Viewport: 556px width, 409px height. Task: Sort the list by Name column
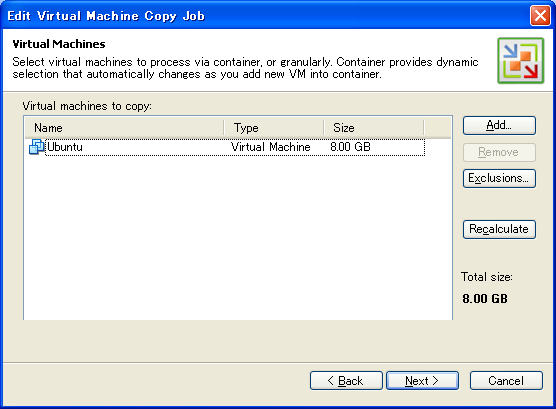tap(124, 128)
